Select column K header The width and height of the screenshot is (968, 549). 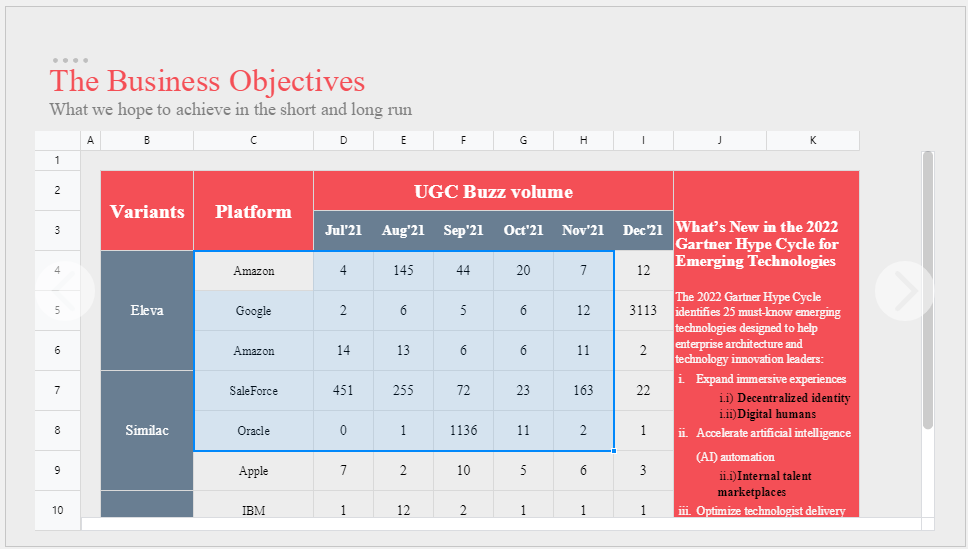(x=813, y=140)
